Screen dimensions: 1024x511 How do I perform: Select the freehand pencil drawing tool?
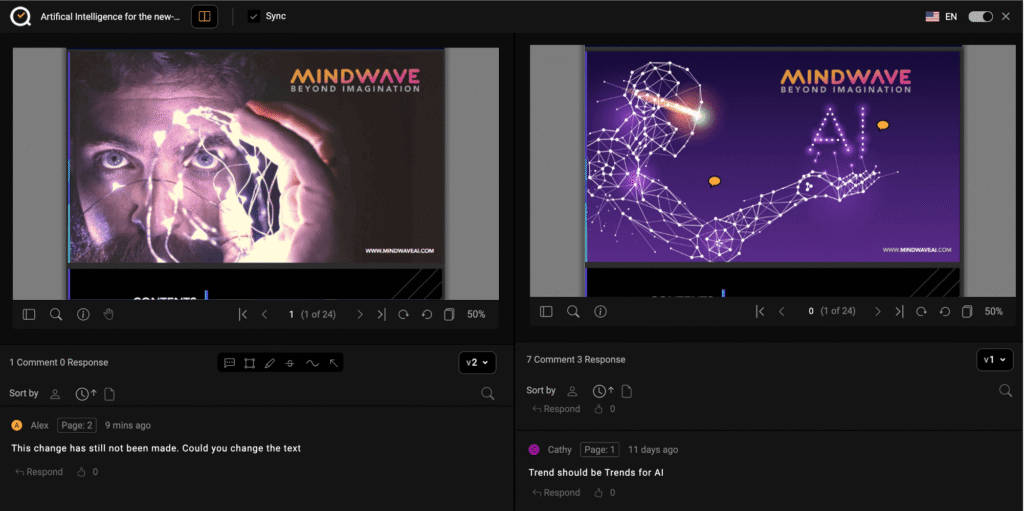coord(270,363)
